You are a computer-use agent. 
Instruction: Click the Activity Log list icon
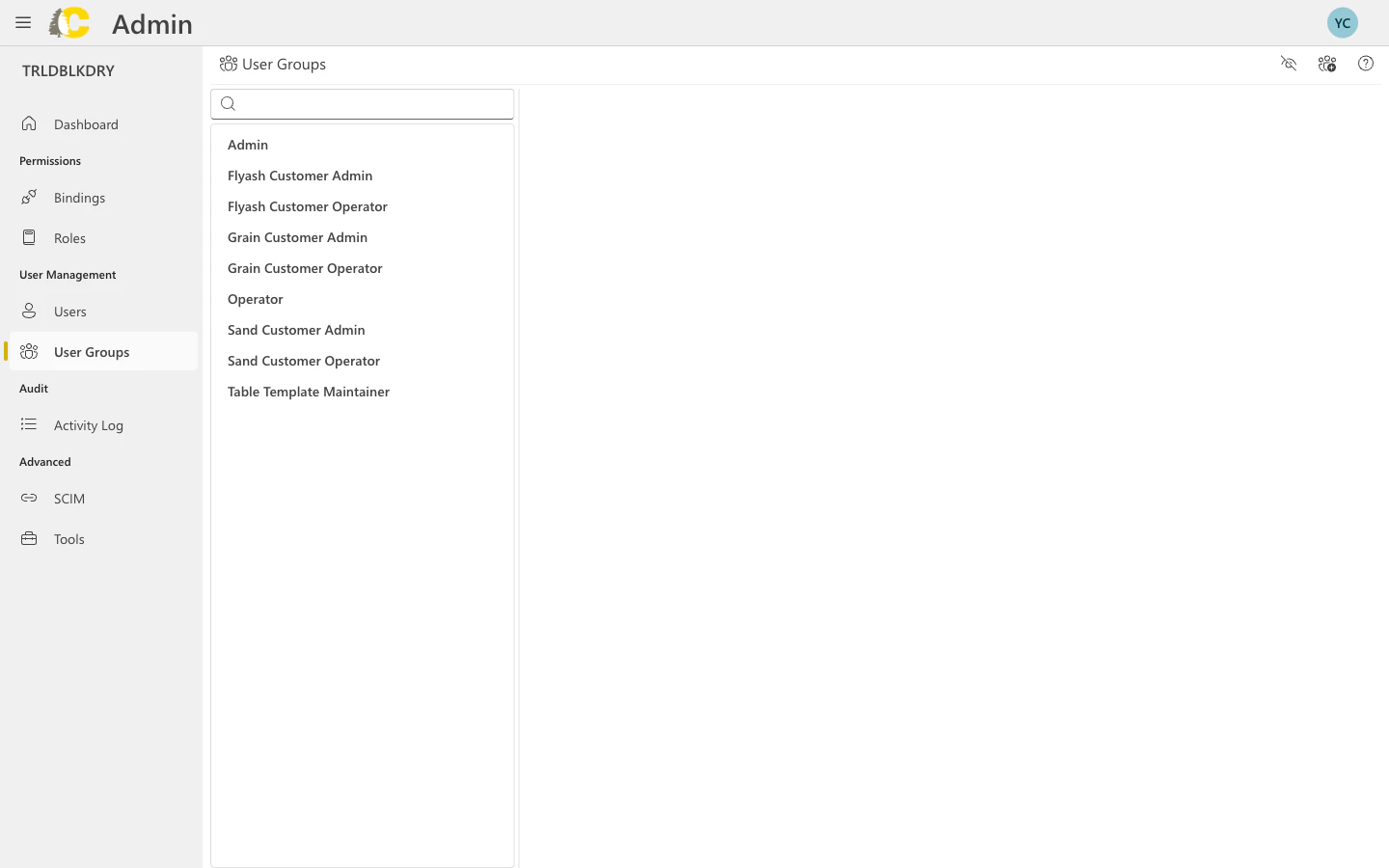click(x=29, y=424)
